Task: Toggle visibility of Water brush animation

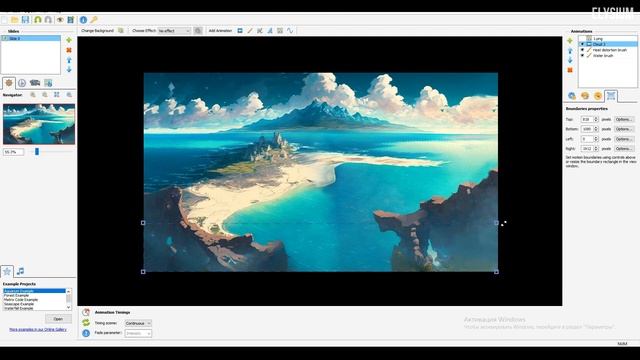Action: 582,56
